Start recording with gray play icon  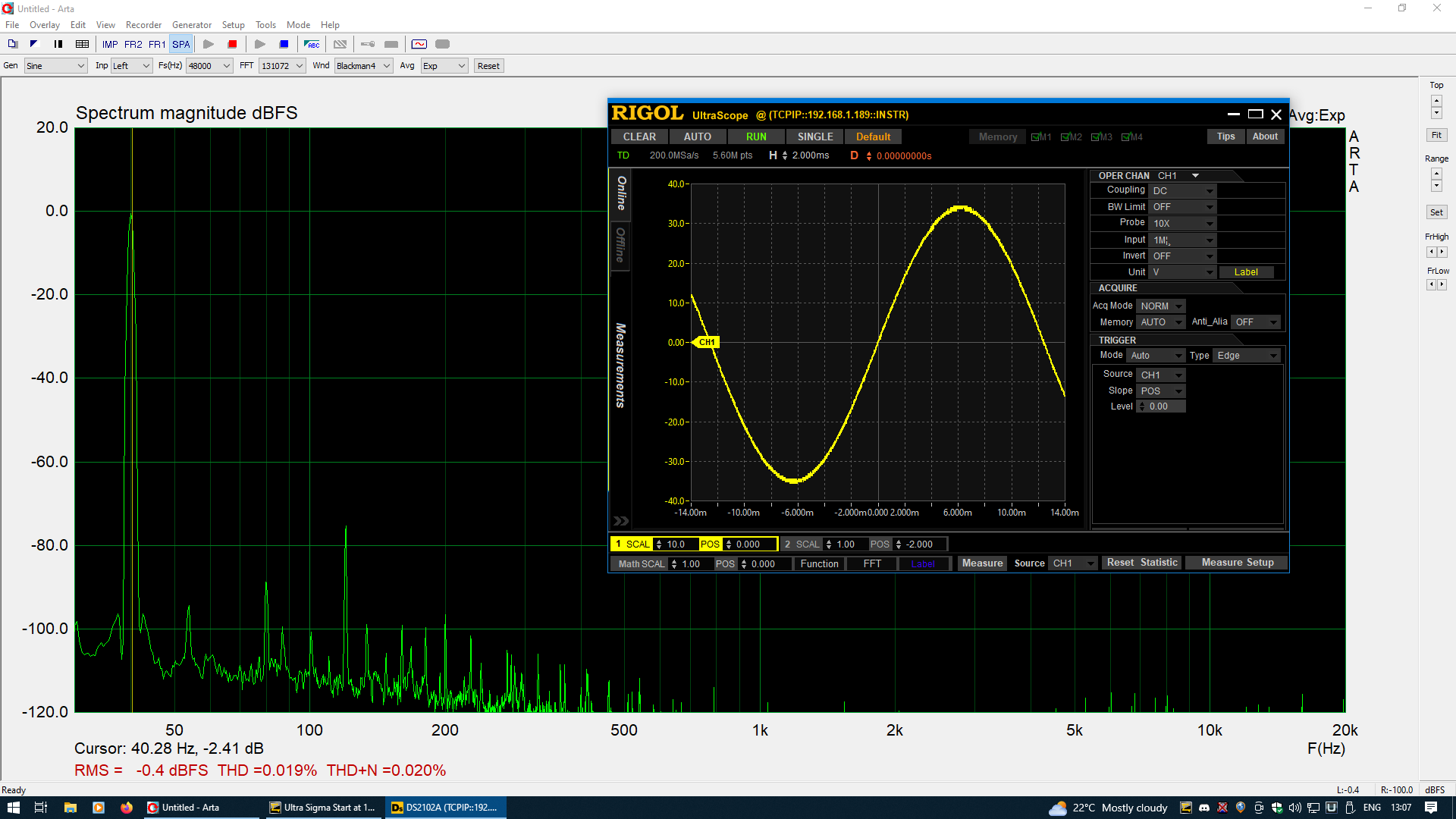pyautogui.click(x=209, y=44)
